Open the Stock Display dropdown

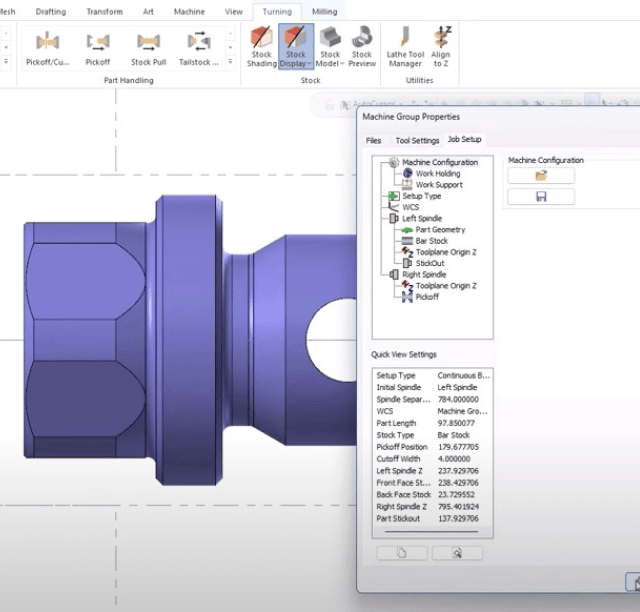point(295,60)
